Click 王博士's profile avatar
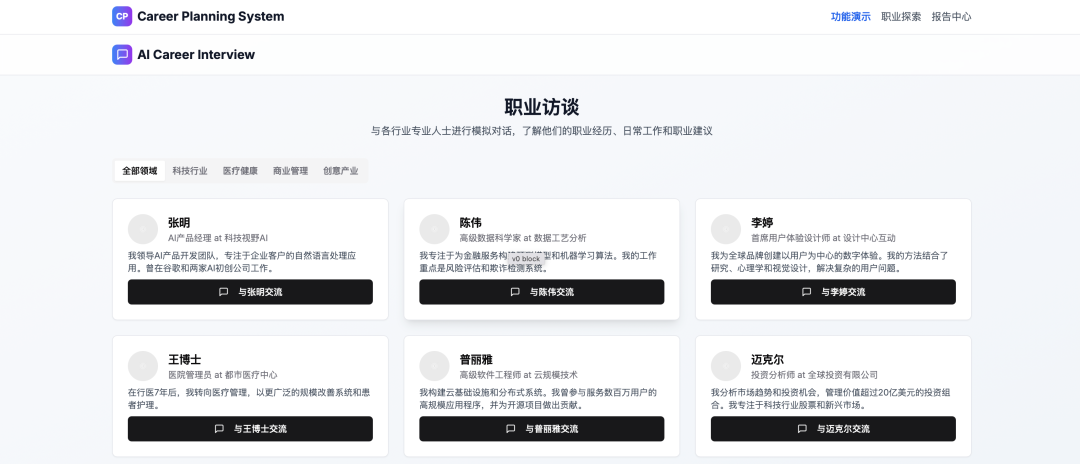The height and width of the screenshot is (464, 1080). (143, 366)
